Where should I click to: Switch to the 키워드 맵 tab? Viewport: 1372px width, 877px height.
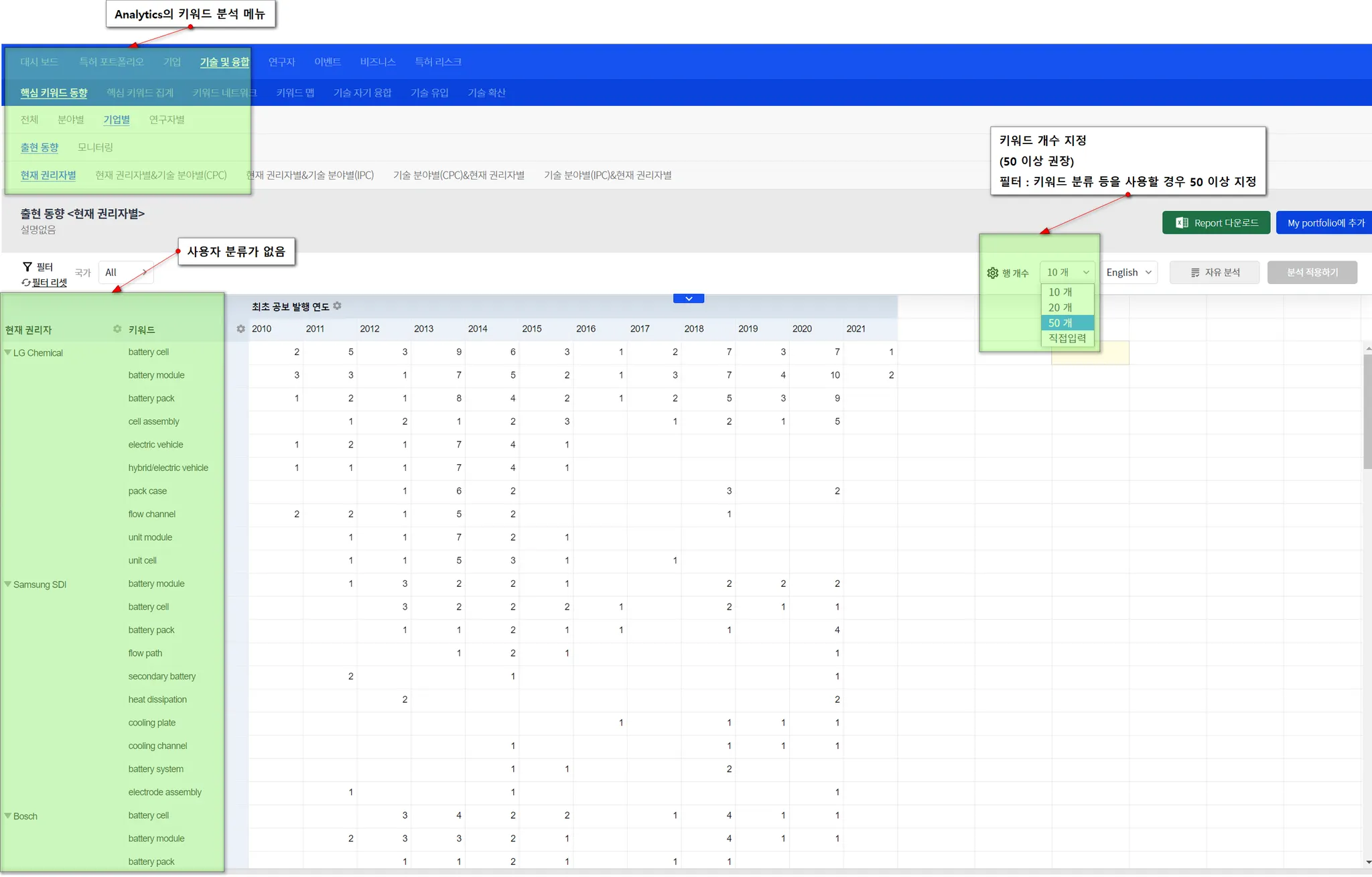(295, 92)
